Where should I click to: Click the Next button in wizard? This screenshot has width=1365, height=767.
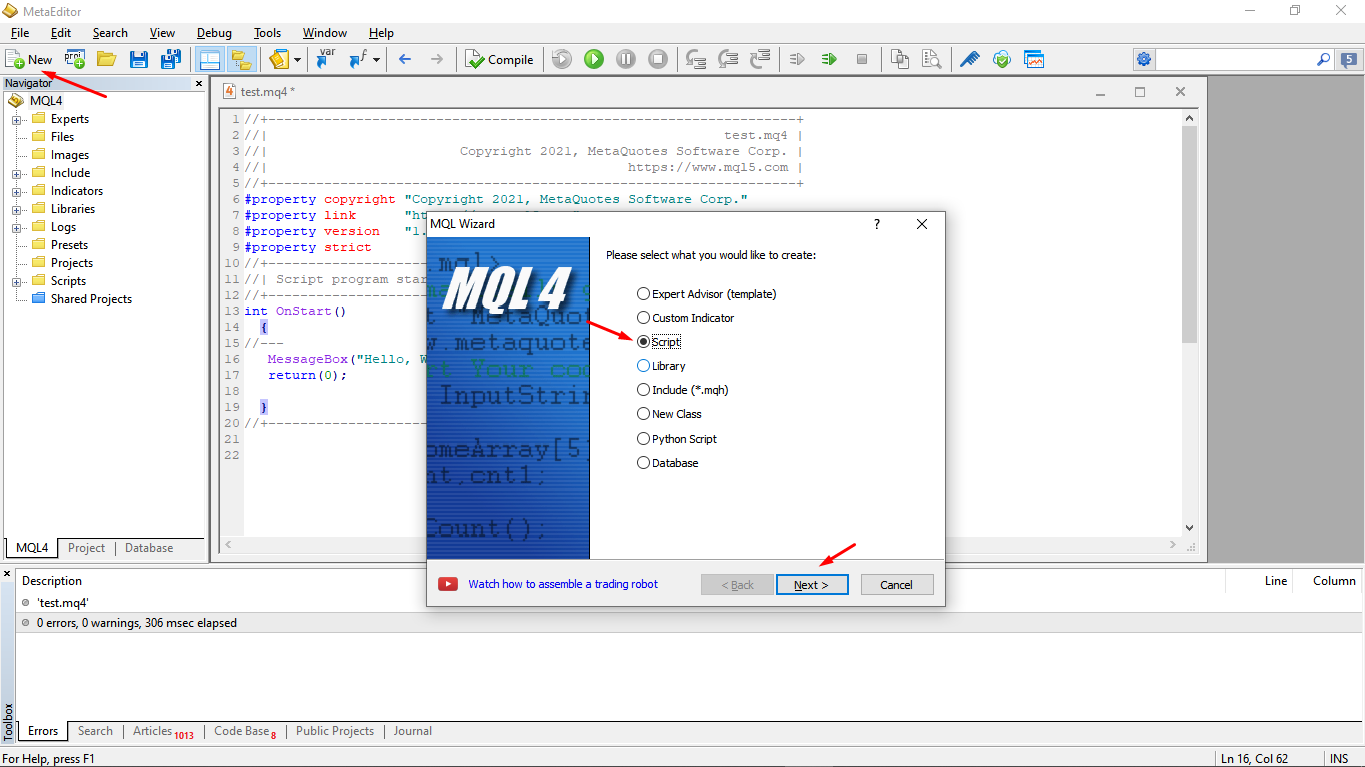click(811, 585)
